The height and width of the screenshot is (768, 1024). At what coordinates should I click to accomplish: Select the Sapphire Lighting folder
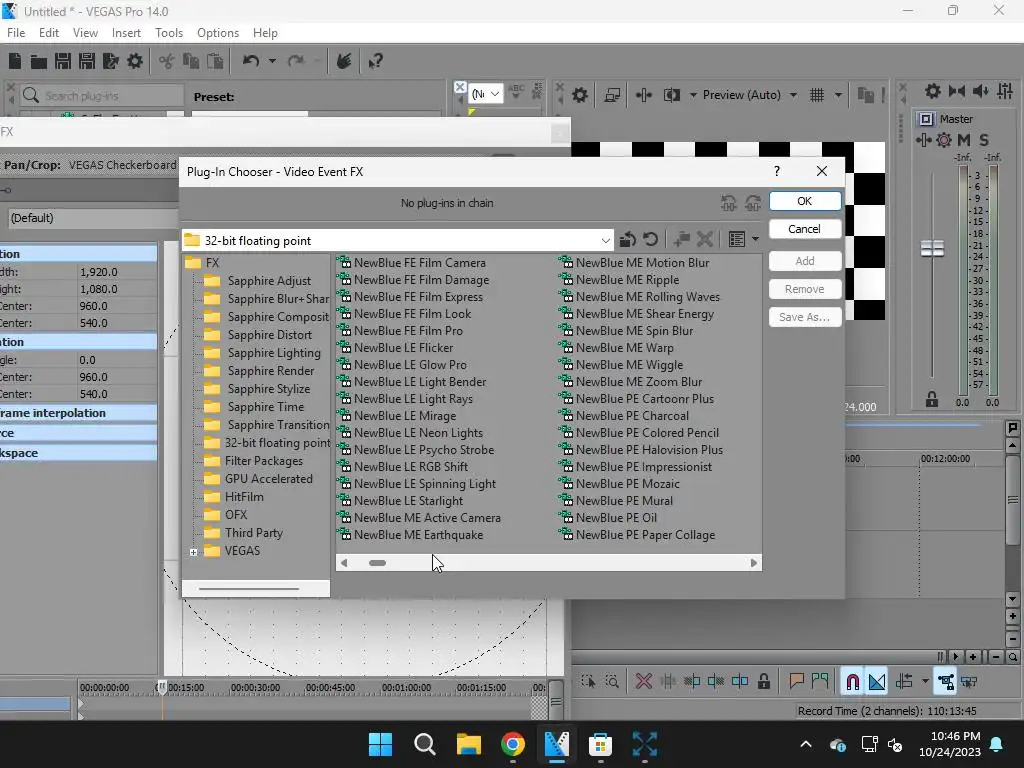(x=263, y=353)
